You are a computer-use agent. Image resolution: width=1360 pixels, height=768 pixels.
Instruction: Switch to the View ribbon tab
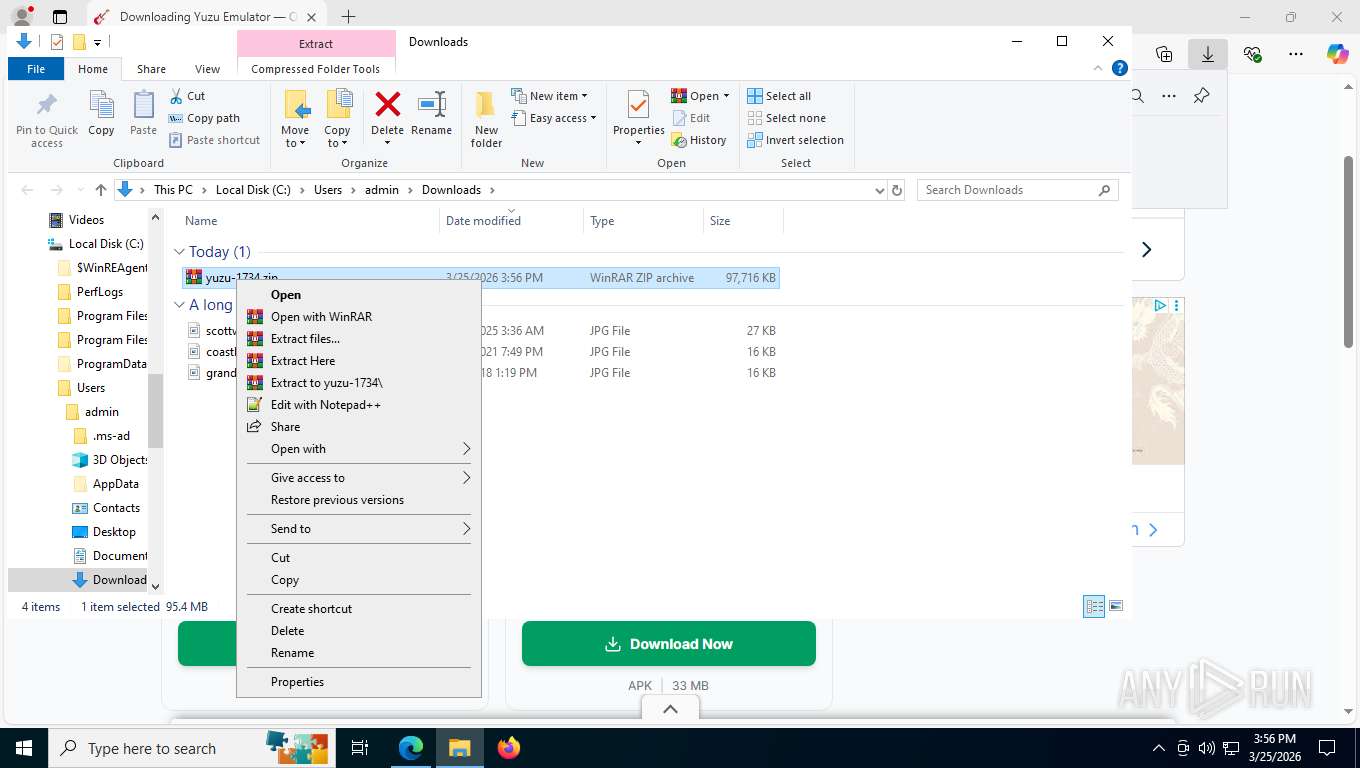click(207, 69)
